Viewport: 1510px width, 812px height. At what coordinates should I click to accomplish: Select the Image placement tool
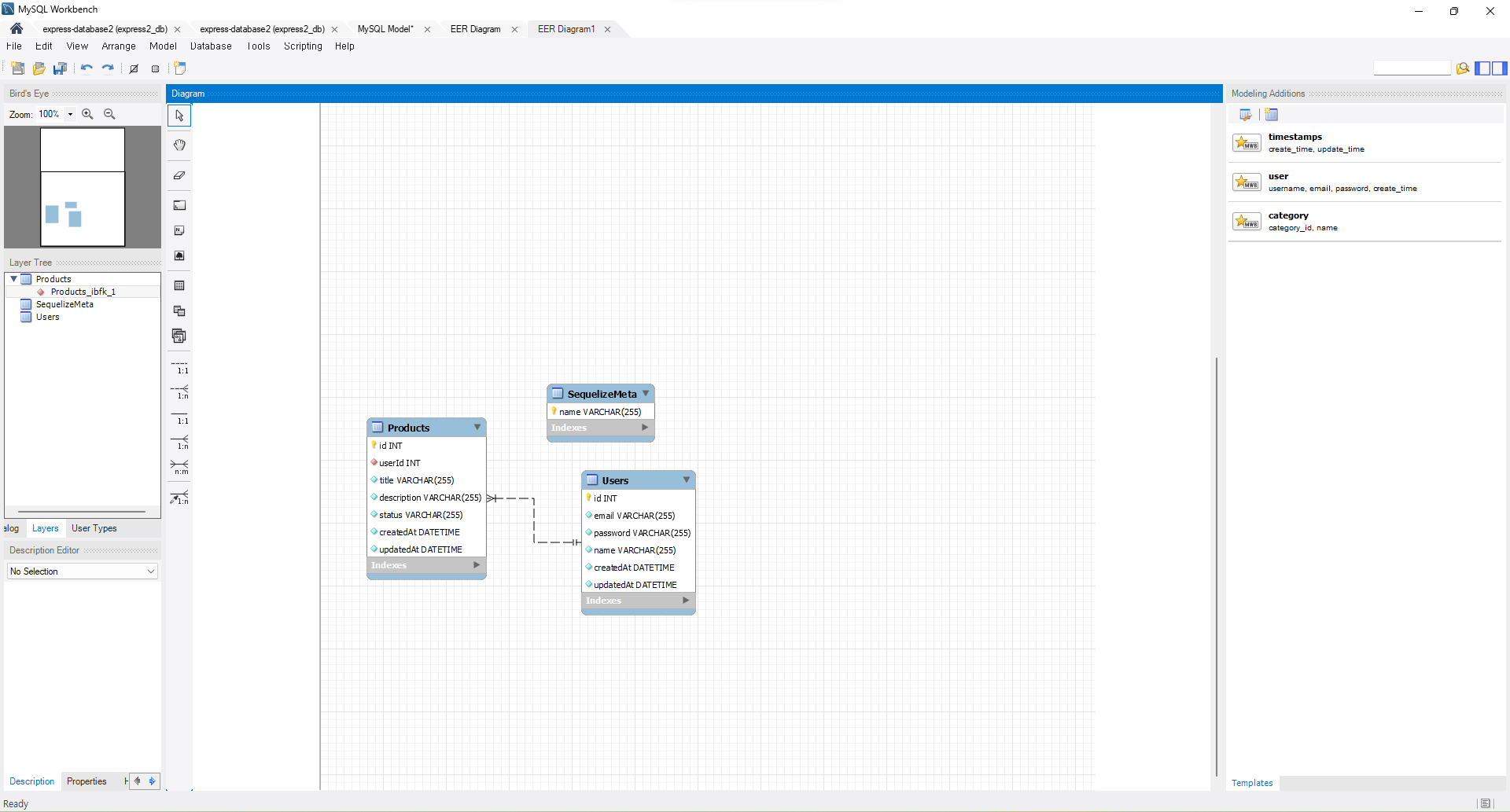[179, 255]
